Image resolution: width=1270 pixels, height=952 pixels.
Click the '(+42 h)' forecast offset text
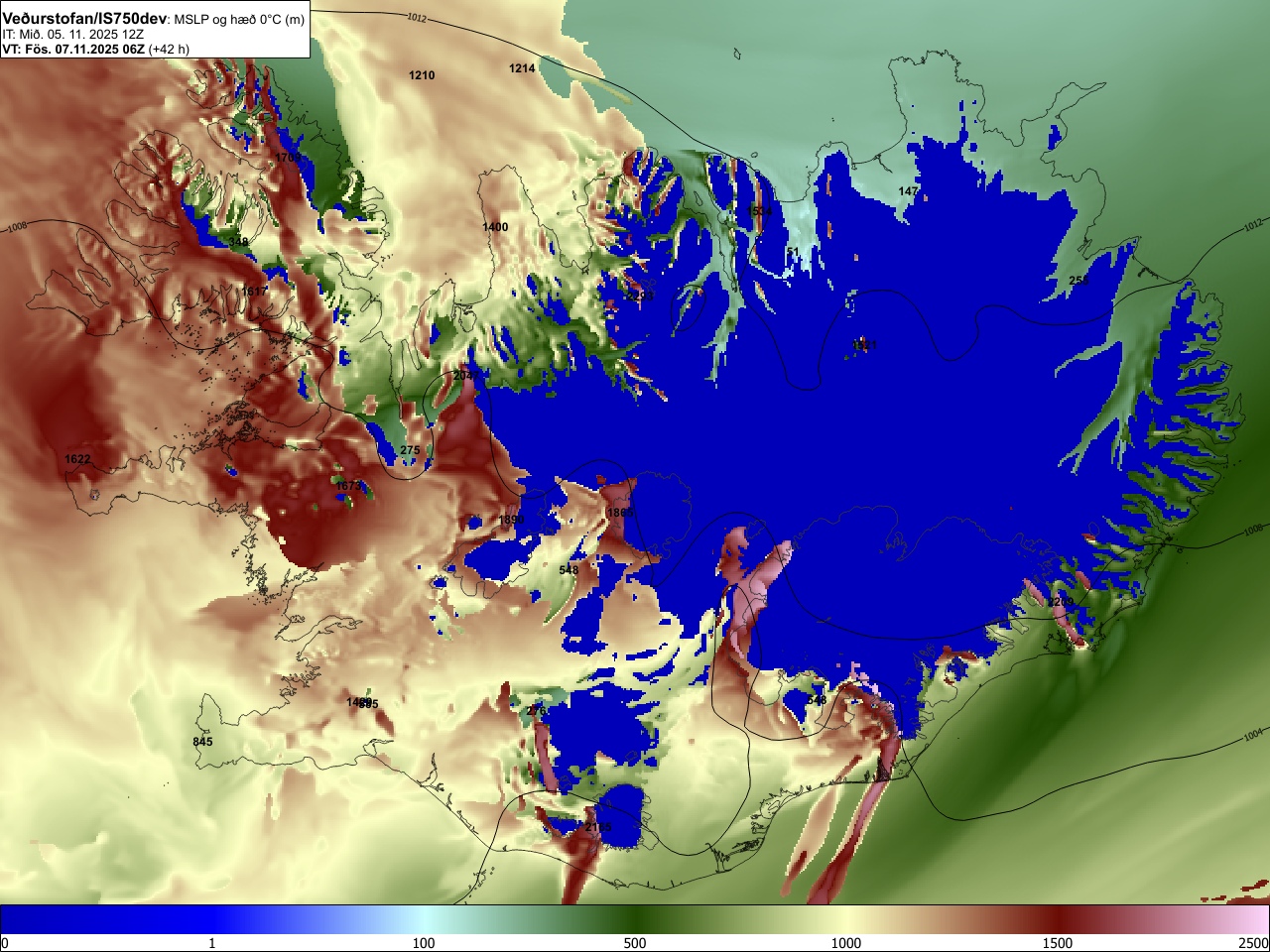pos(169,49)
